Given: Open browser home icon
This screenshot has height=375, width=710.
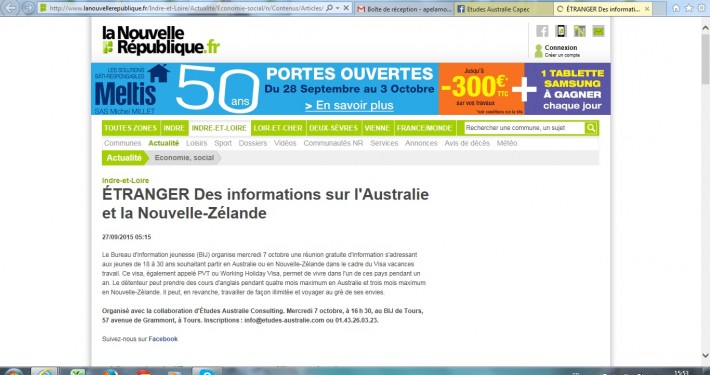Looking at the screenshot, I should click(676, 8).
